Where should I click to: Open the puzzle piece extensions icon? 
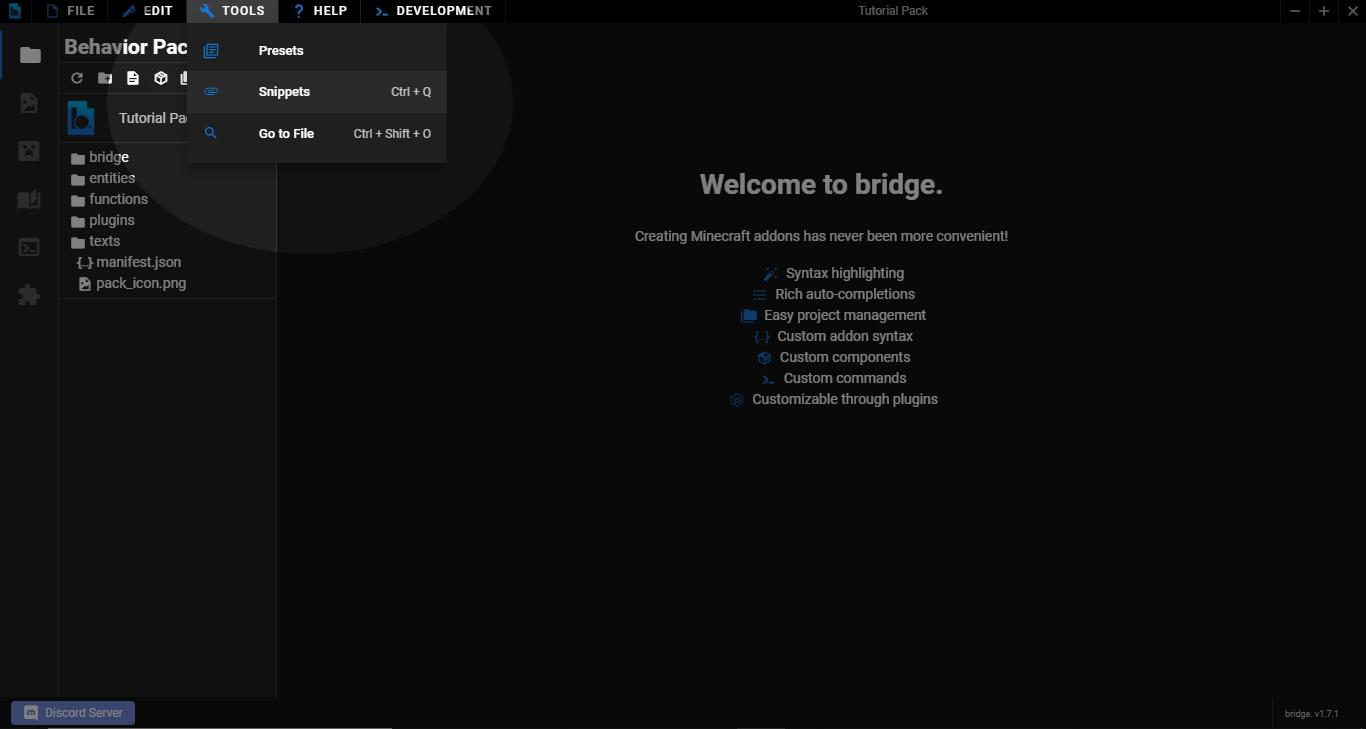click(x=29, y=295)
